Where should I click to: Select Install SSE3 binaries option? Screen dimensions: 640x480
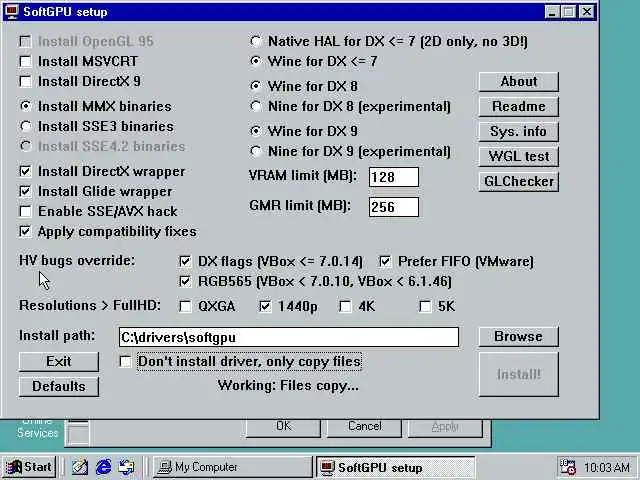(x=25, y=127)
